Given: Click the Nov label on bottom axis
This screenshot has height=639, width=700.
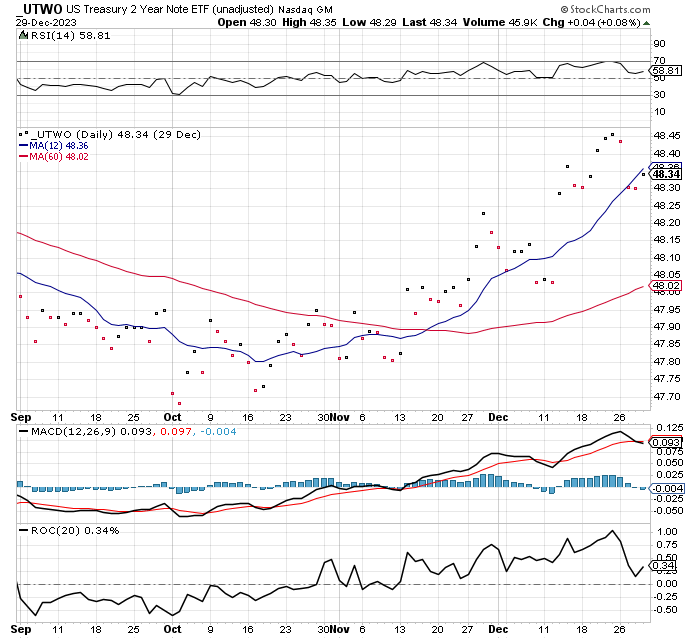Looking at the screenshot, I should point(340,629).
